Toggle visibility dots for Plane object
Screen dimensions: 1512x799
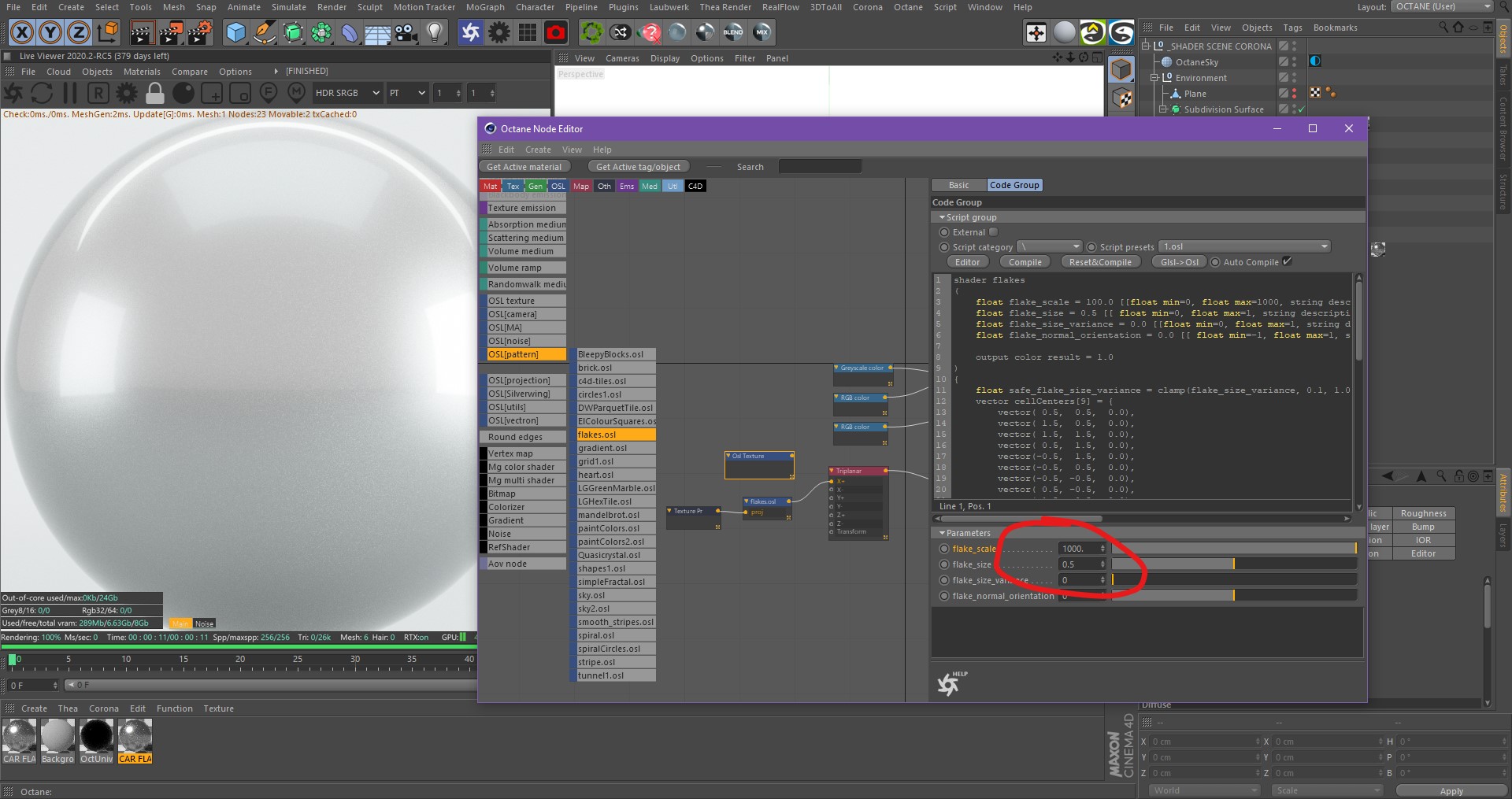[x=1294, y=93]
